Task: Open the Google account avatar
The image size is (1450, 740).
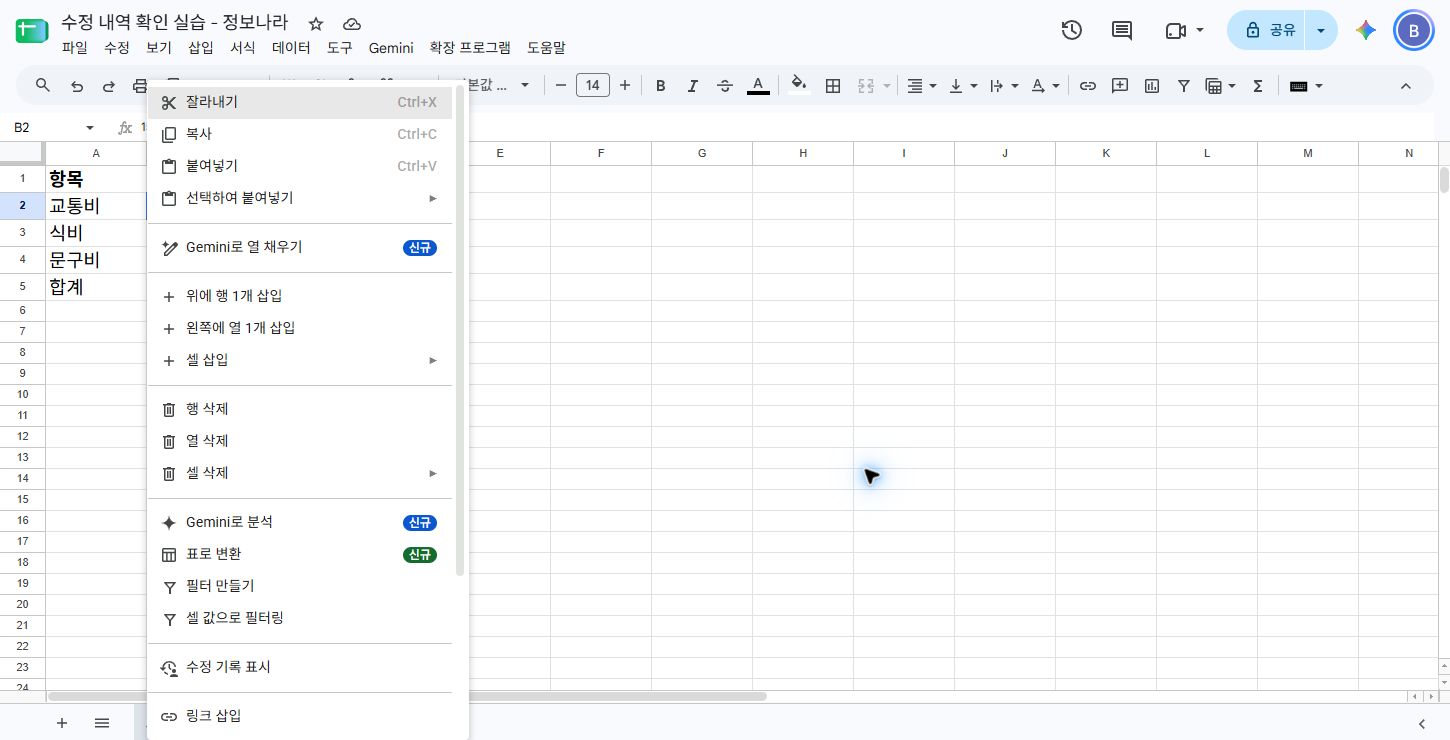Action: point(1414,30)
